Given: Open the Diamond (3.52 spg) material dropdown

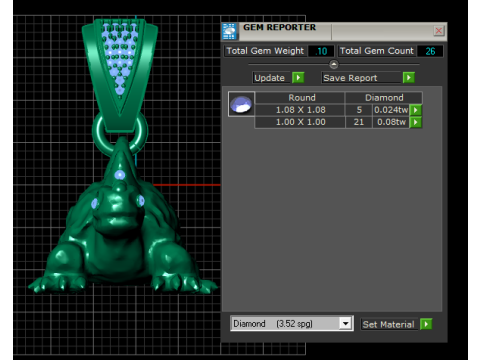Looking at the screenshot, I should click(x=346, y=323).
